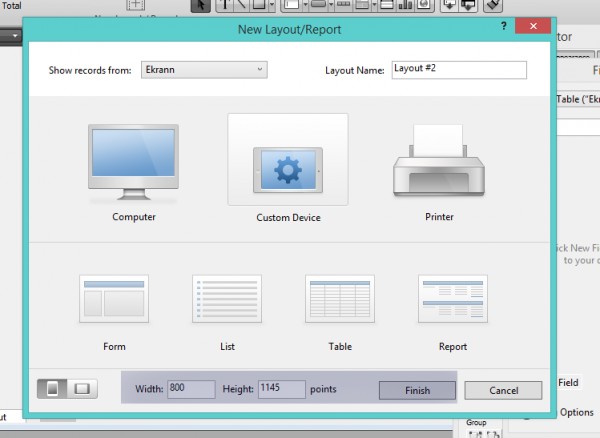Click the Ungroup objects icon
This screenshot has height=438, width=600.
pos(493,434)
